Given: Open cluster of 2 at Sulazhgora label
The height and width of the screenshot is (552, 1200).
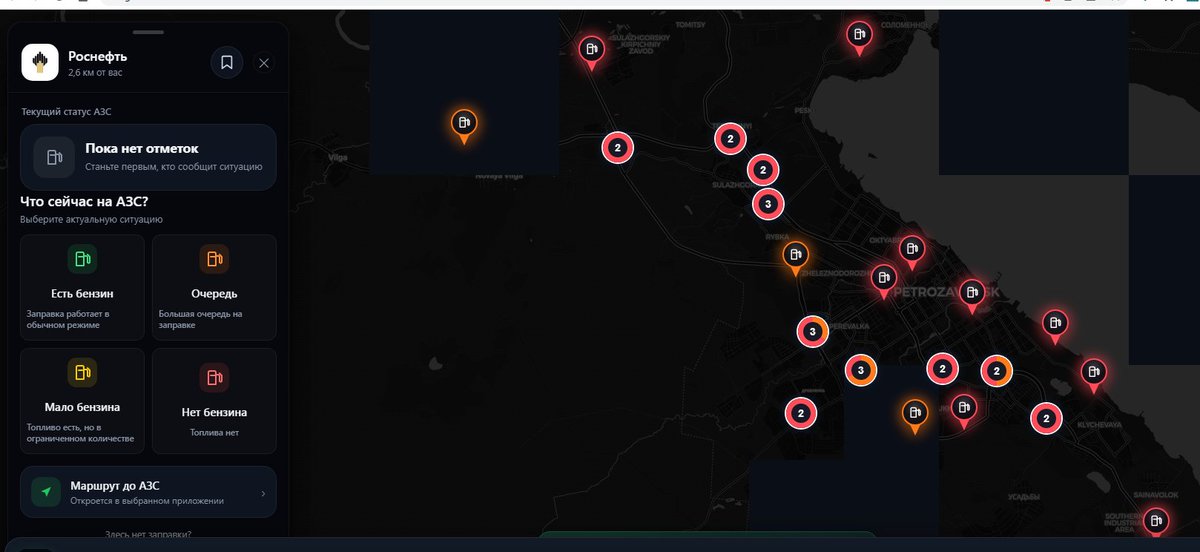Looking at the screenshot, I should [762, 170].
